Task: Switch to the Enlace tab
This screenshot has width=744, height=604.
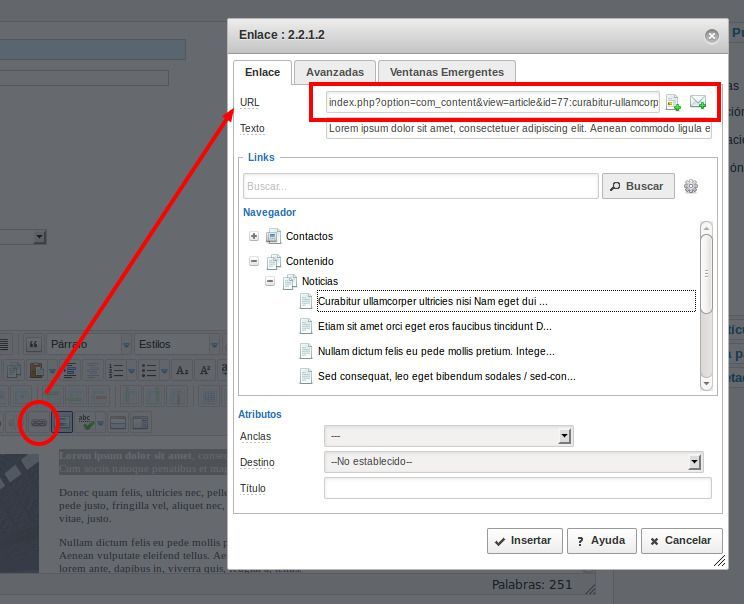Action: 262,72
